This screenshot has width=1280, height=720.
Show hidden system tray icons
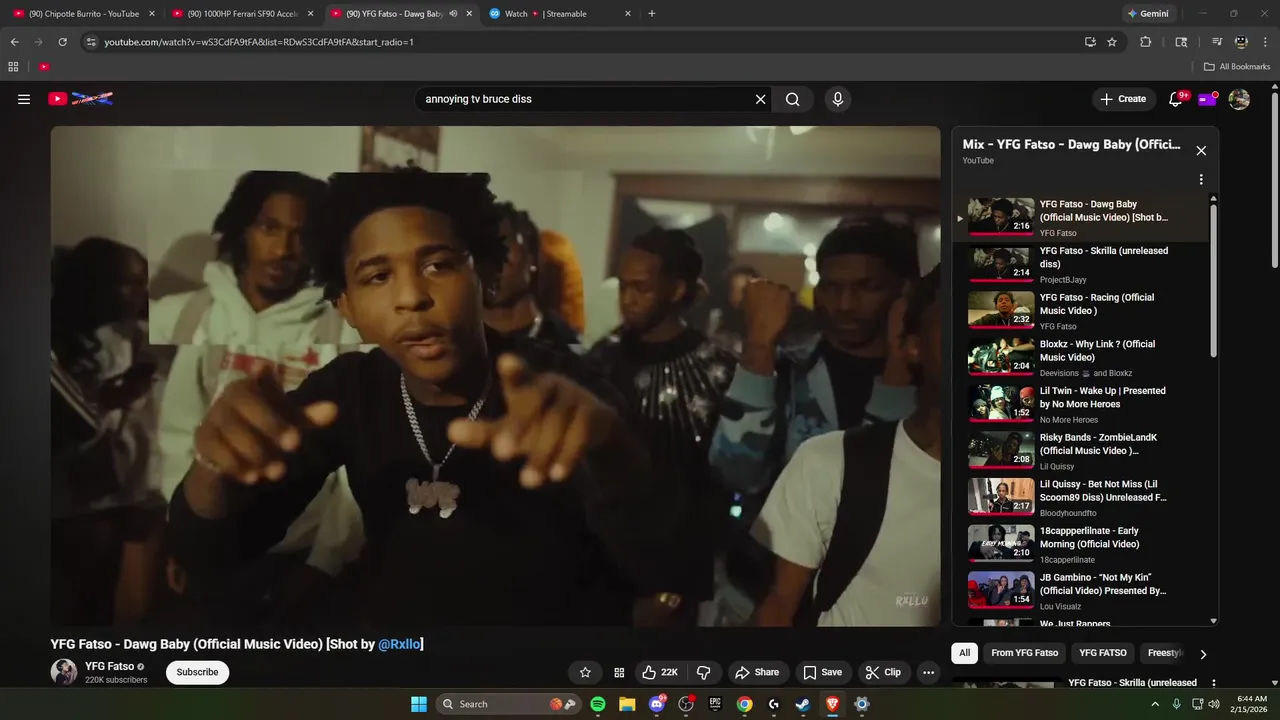click(1156, 704)
